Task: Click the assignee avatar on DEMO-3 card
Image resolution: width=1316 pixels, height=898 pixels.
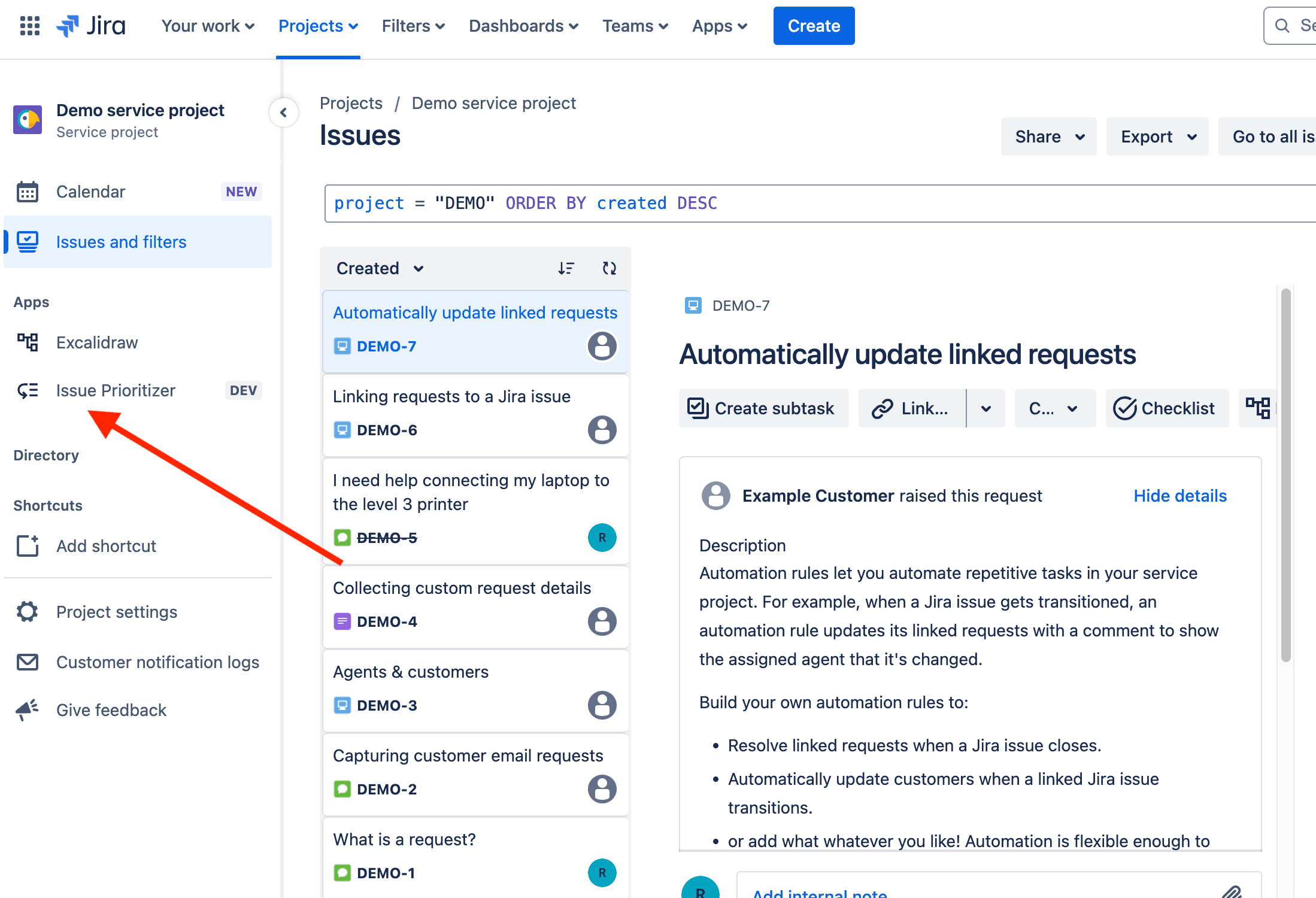Action: pos(602,705)
